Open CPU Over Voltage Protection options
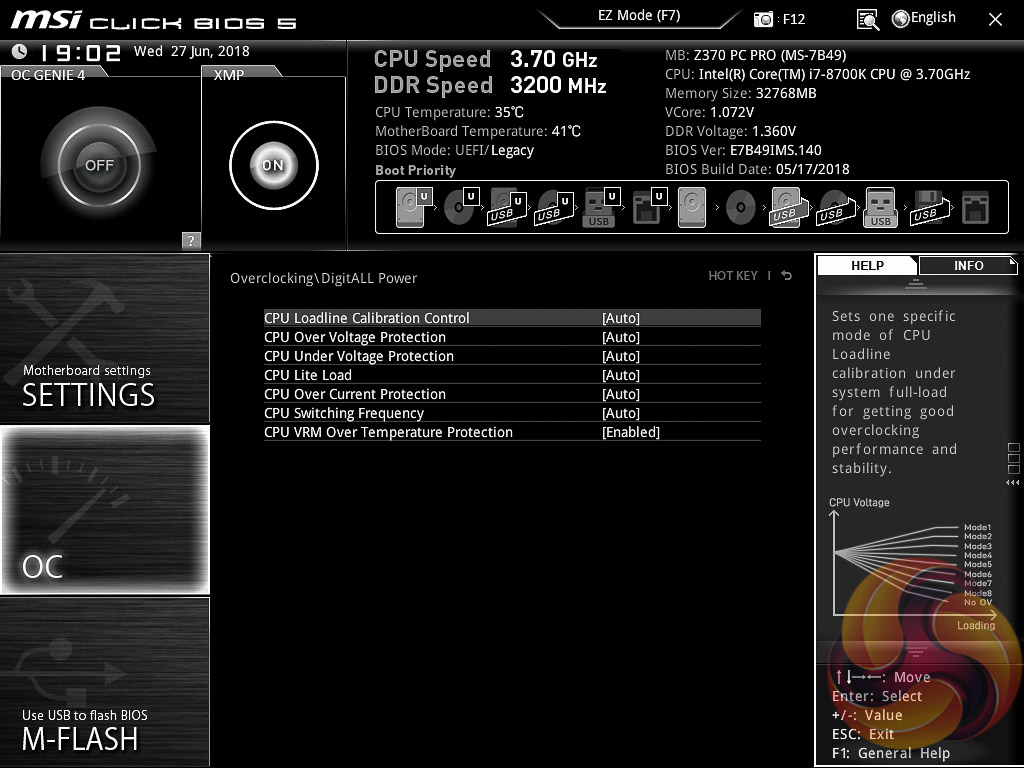 pyautogui.click(x=512, y=337)
